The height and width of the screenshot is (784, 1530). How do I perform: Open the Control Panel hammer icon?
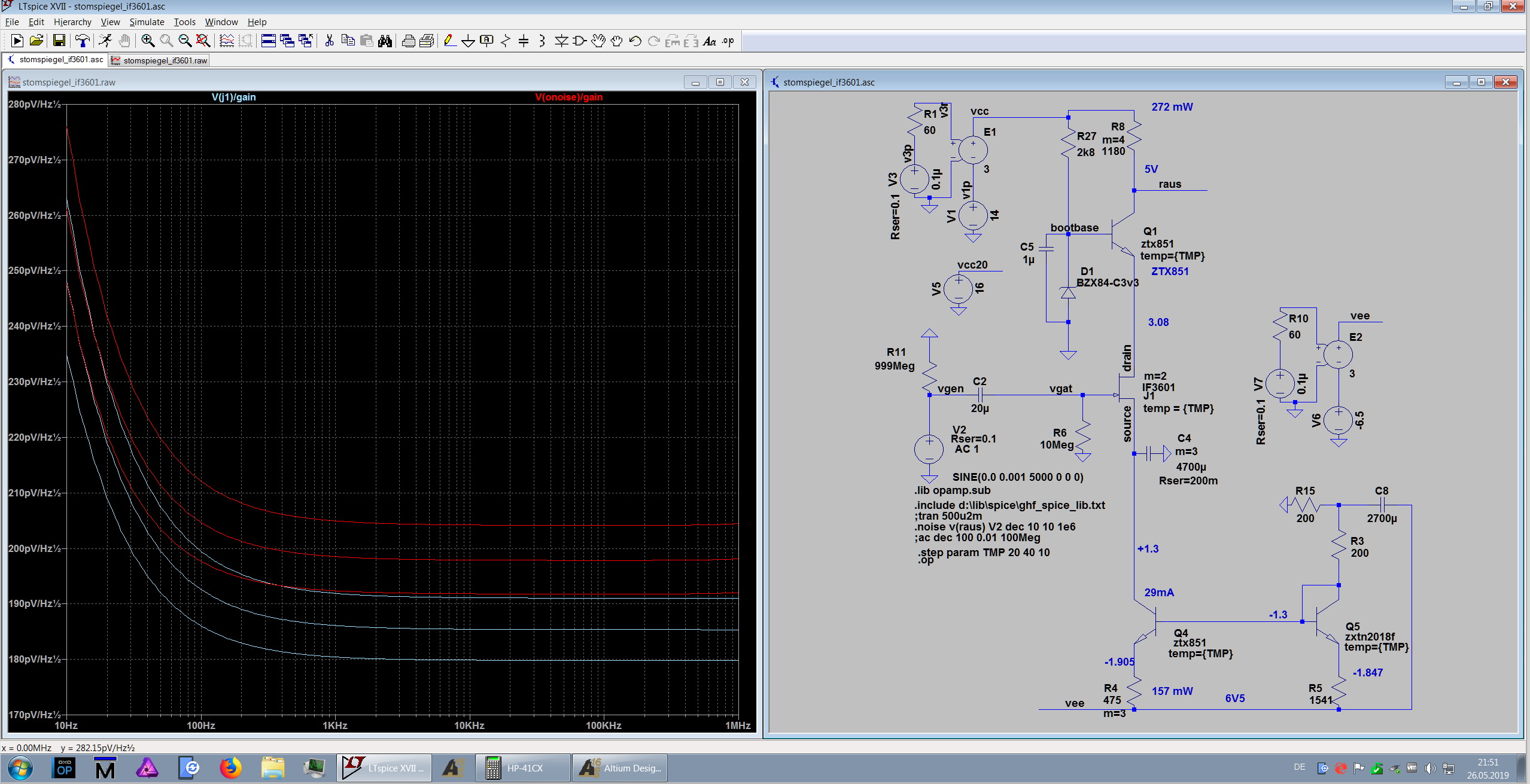(83, 41)
